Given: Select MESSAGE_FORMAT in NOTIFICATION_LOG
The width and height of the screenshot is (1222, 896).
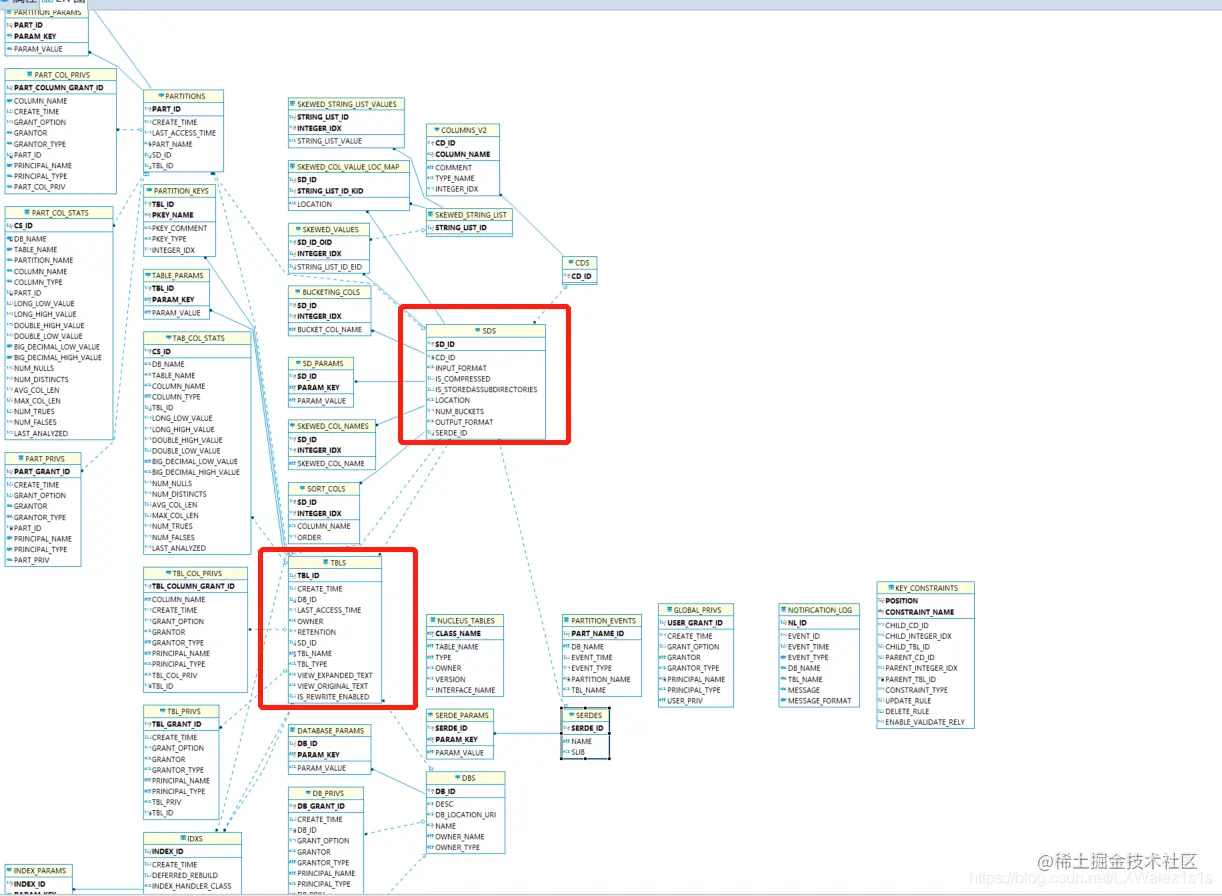Looking at the screenshot, I should pyautogui.click(x=820, y=701).
